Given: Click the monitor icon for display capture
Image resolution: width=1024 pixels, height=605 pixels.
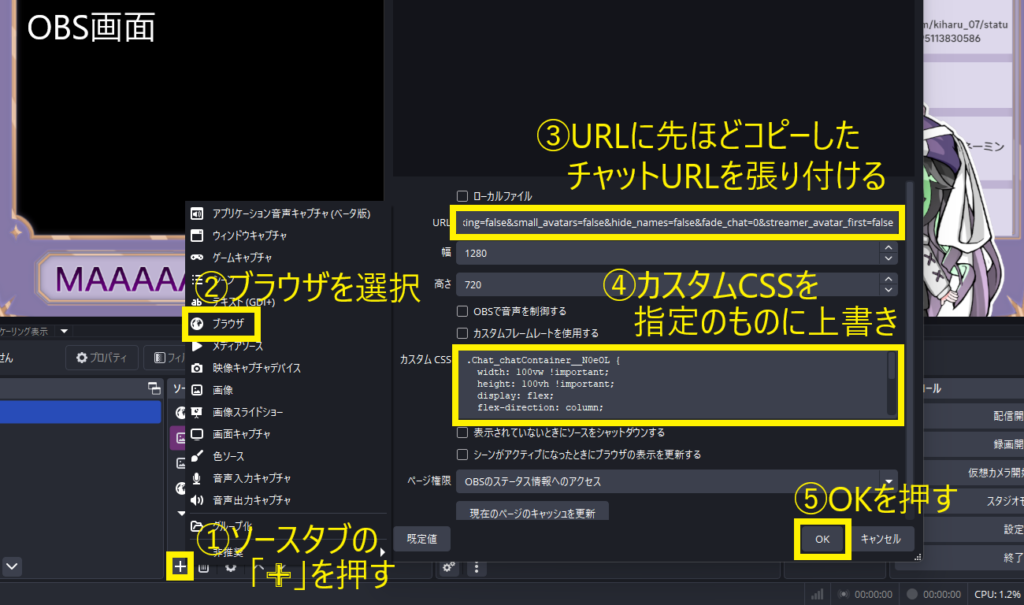Looking at the screenshot, I should click(197, 434).
